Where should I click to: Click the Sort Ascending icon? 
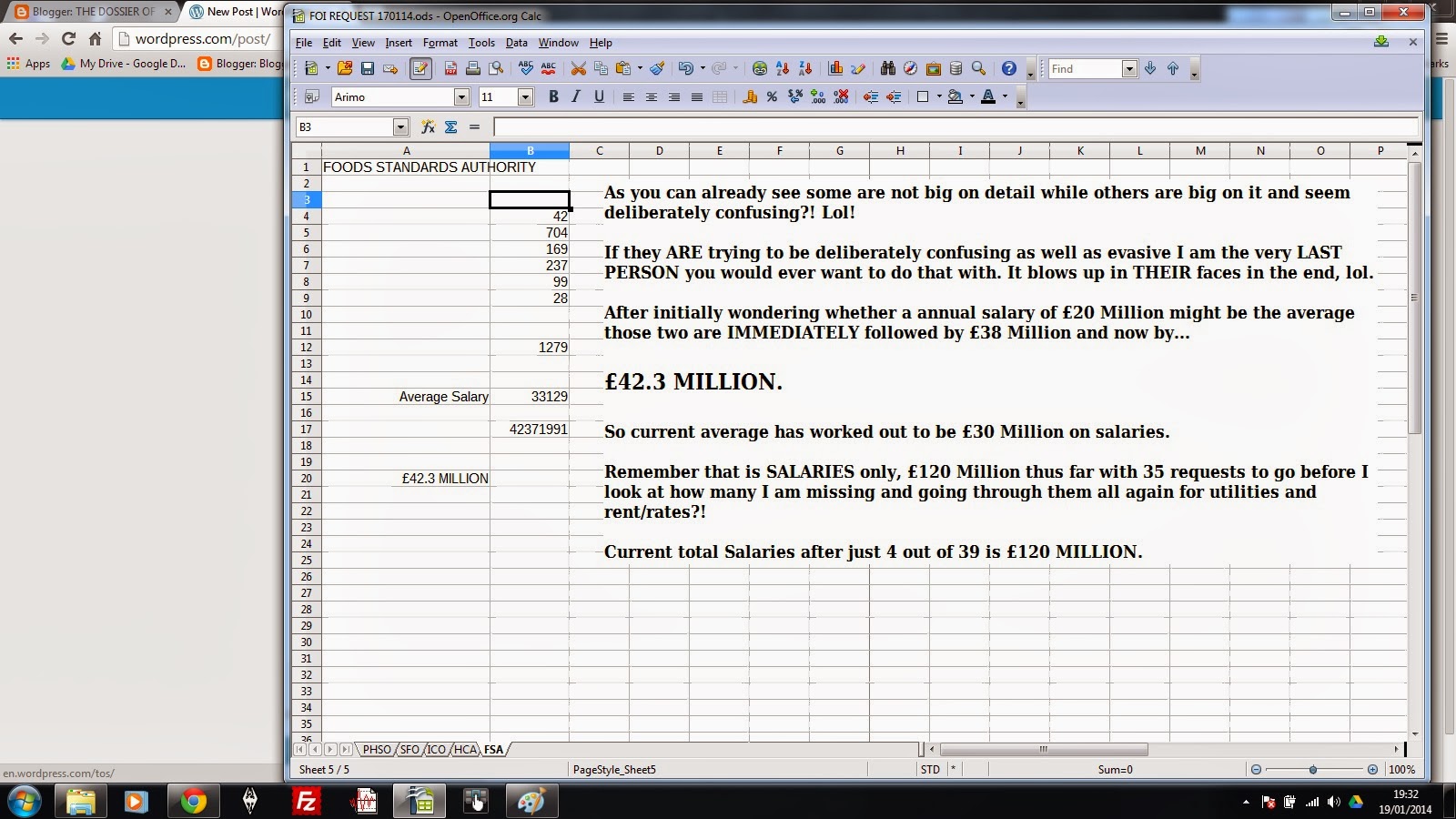tap(783, 69)
